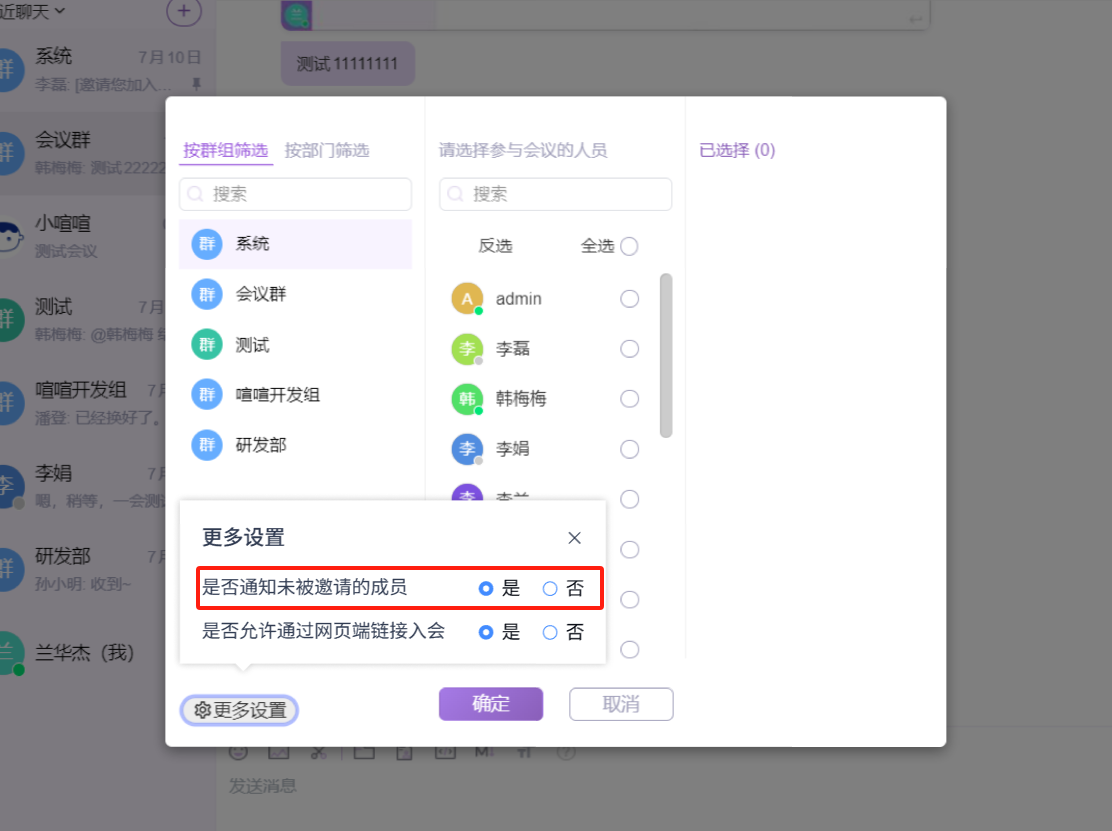Click the 会议群 group avatar icon
Screen dimensions: 1112x831
click(206, 295)
